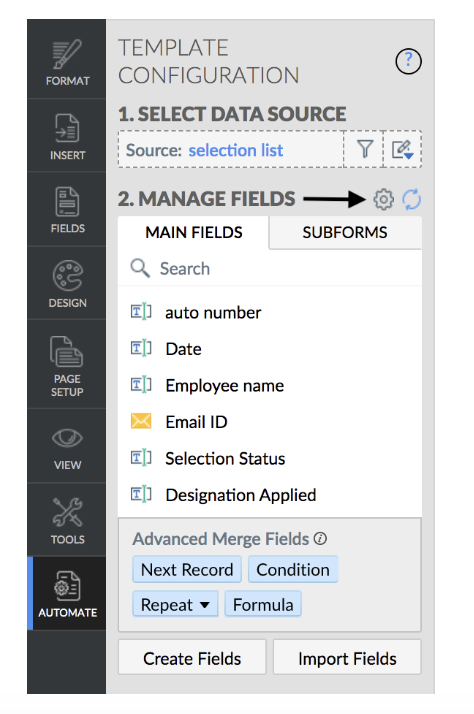Refresh fields with the blue sync icon
This screenshot has width=474, height=714.
pos(411,199)
